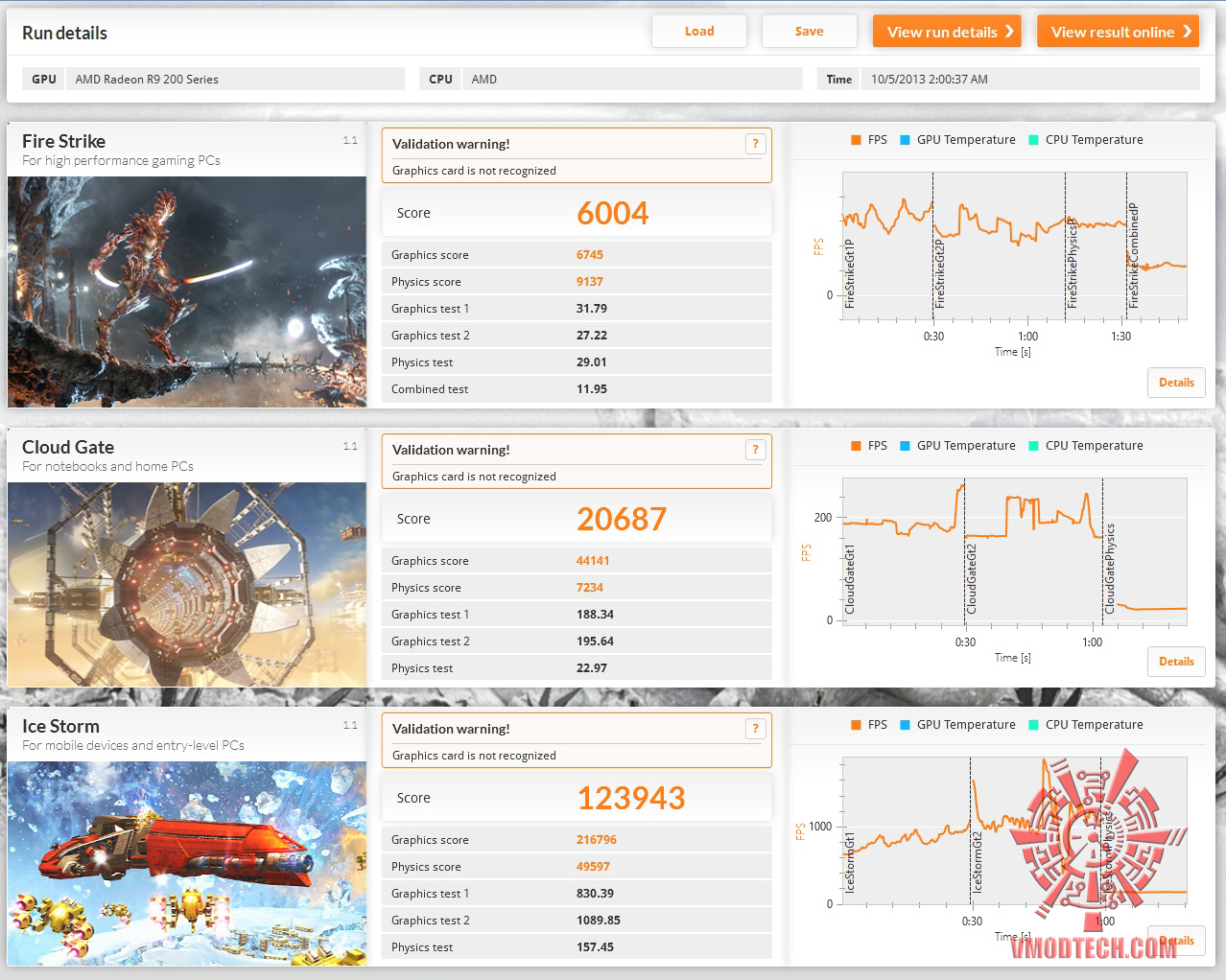This screenshot has width=1226, height=980.
Task: Click the FireStrikePhysicsP marker in chart
Action: 1073,263
